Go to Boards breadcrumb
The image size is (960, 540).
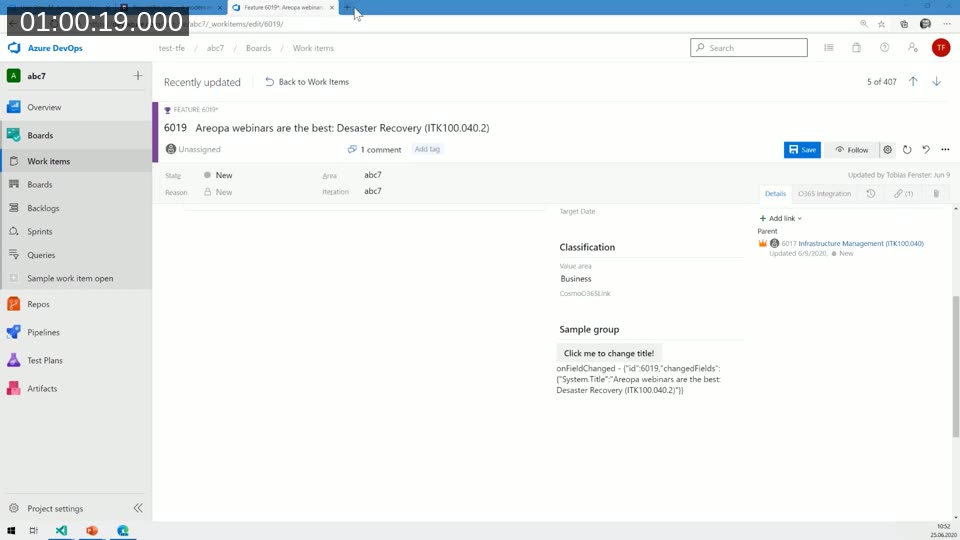(x=258, y=48)
